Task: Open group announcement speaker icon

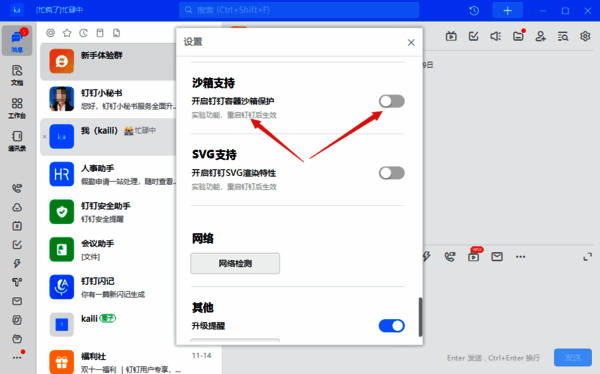Action: click(x=496, y=36)
